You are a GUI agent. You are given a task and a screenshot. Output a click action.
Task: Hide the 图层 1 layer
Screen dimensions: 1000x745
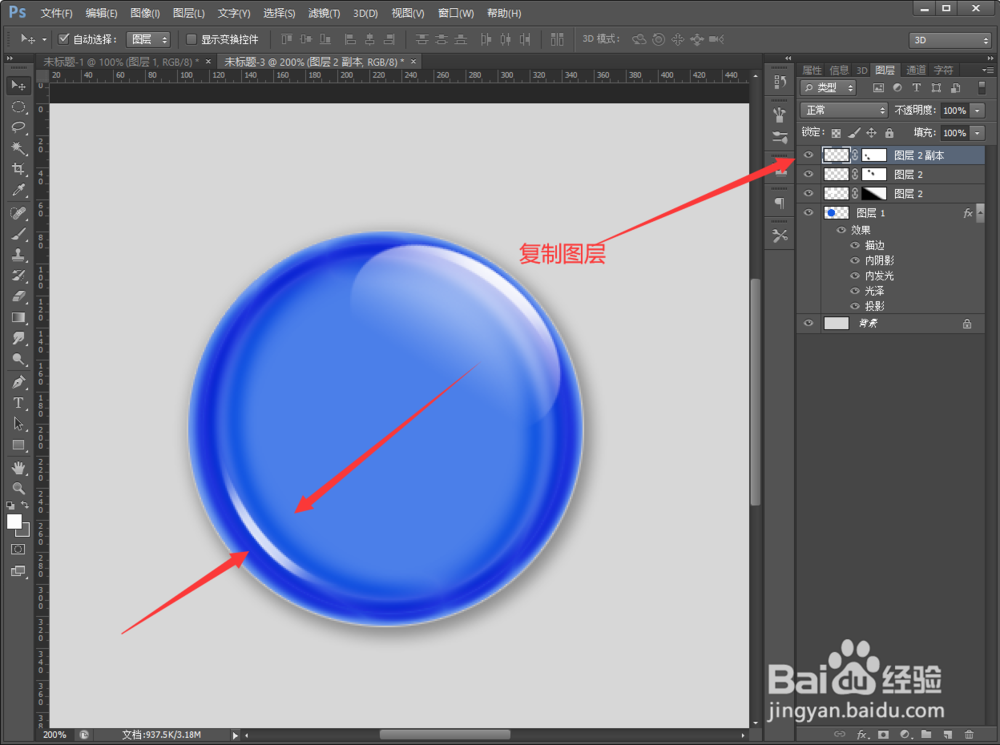[x=808, y=212]
